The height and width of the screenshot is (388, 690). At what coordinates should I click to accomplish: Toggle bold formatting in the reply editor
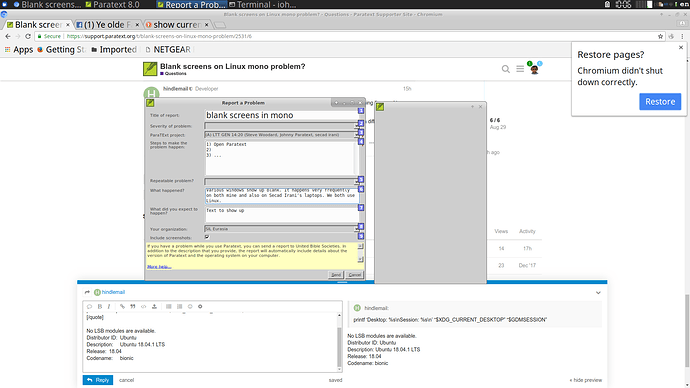[x=100, y=307]
